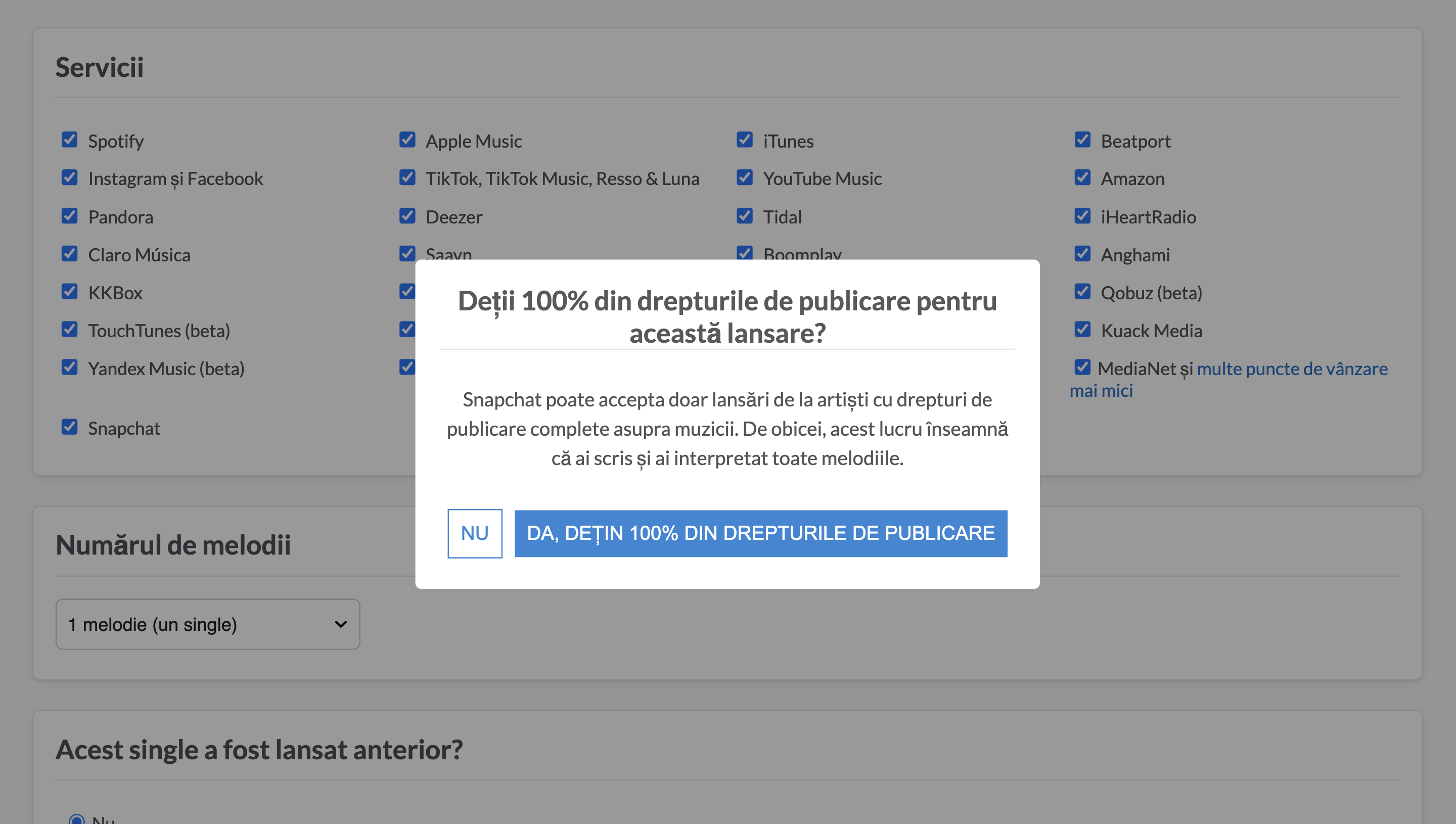The width and height of the screenshot is (1456, 824).
Task: Click the Spotify label text
Action: coord(115,141)
